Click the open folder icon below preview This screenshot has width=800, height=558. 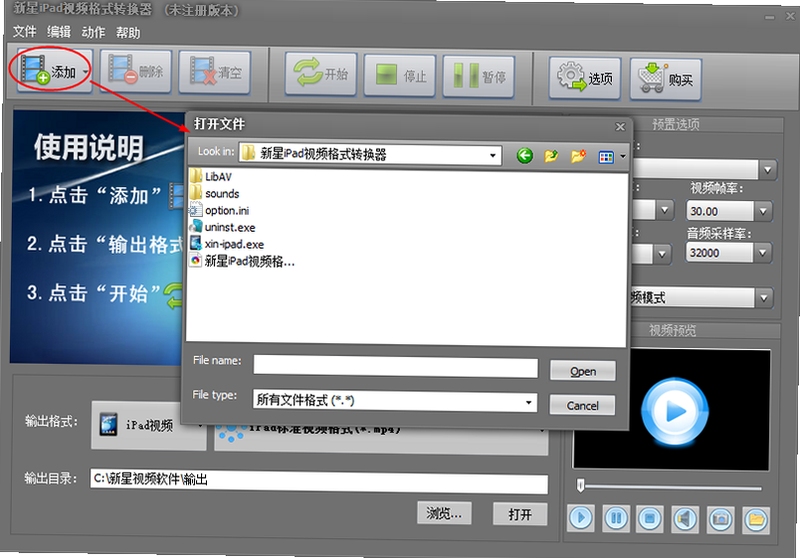[x=756, y=520]
